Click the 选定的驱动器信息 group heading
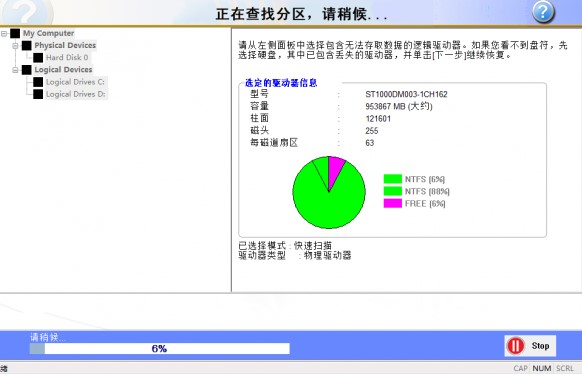The width and height of the screenshot is (582, 374). point(281,83)
